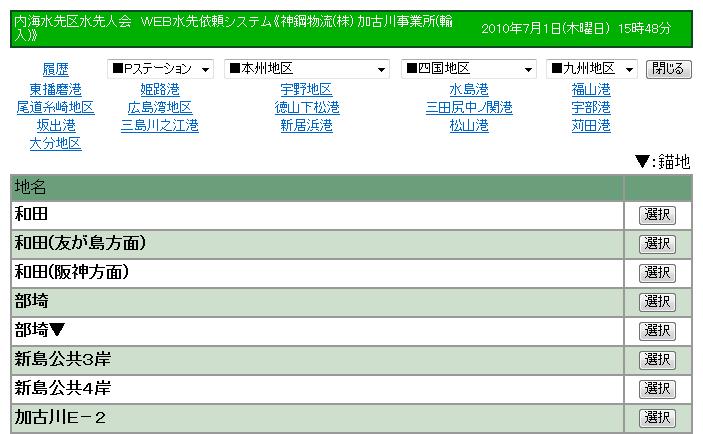The width and height of the screenshot is (703, 434).
Task: Select the 松山港 link
Action: coord(469,126)
